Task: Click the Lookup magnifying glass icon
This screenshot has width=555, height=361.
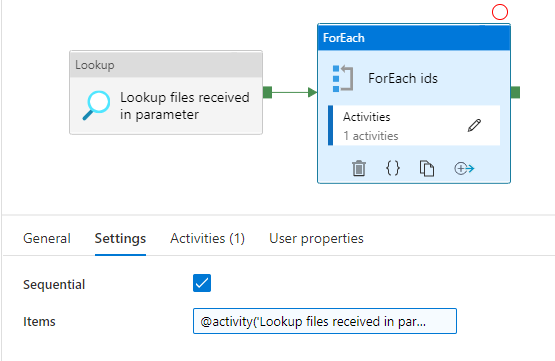Action: pyautogui.click(x=96, y=105)
